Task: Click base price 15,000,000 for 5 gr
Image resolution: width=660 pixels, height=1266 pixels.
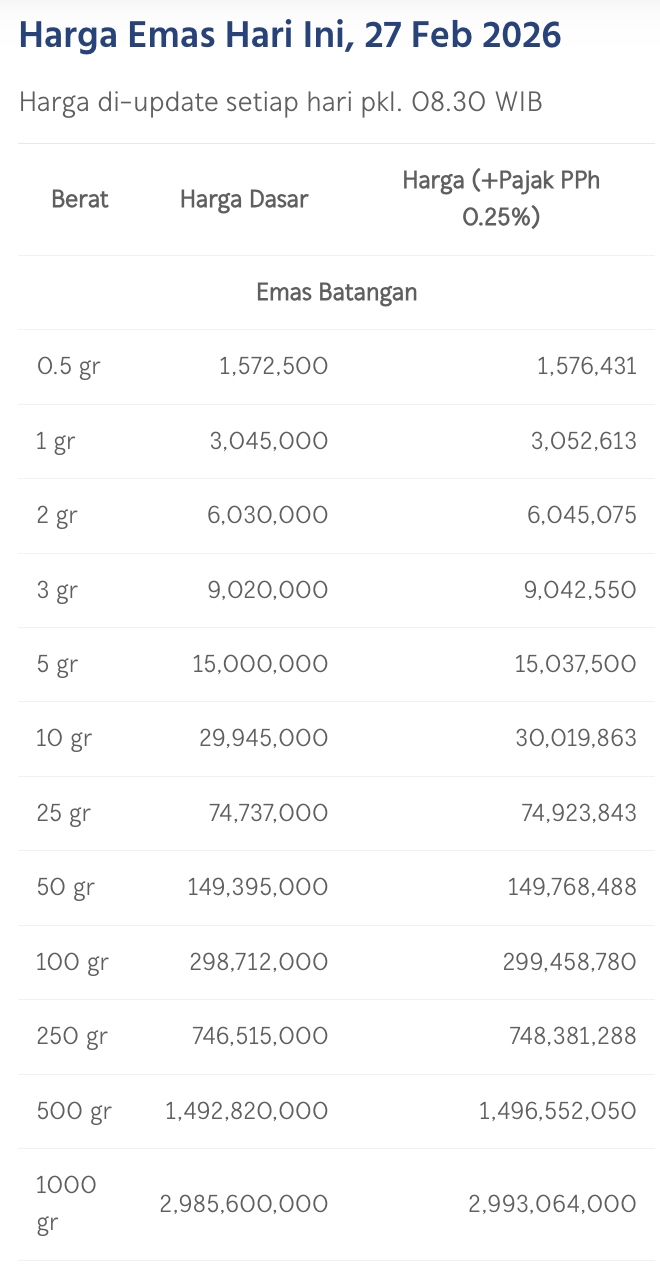Action: tap(260, 665)
